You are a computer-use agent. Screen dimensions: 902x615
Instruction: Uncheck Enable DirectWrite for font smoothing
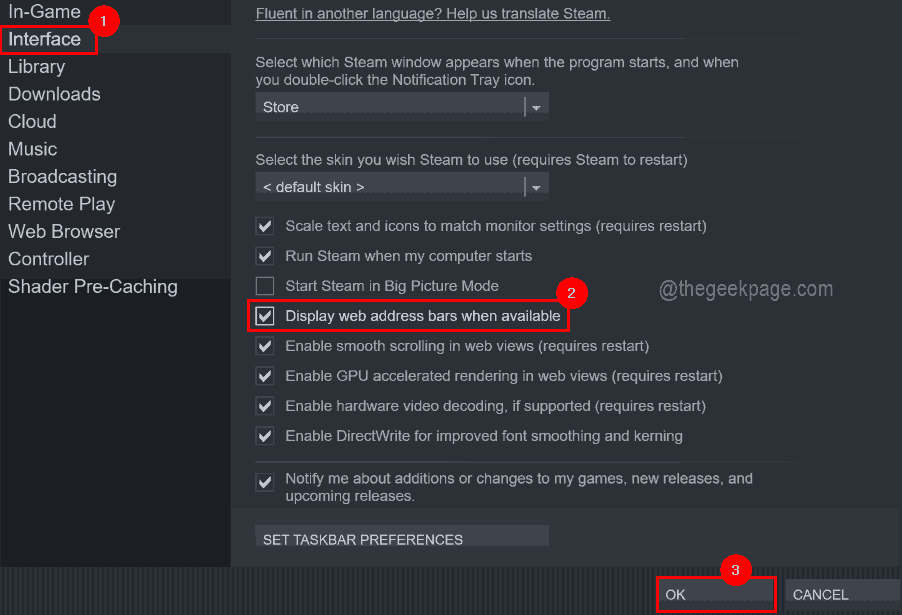point(265,436)
